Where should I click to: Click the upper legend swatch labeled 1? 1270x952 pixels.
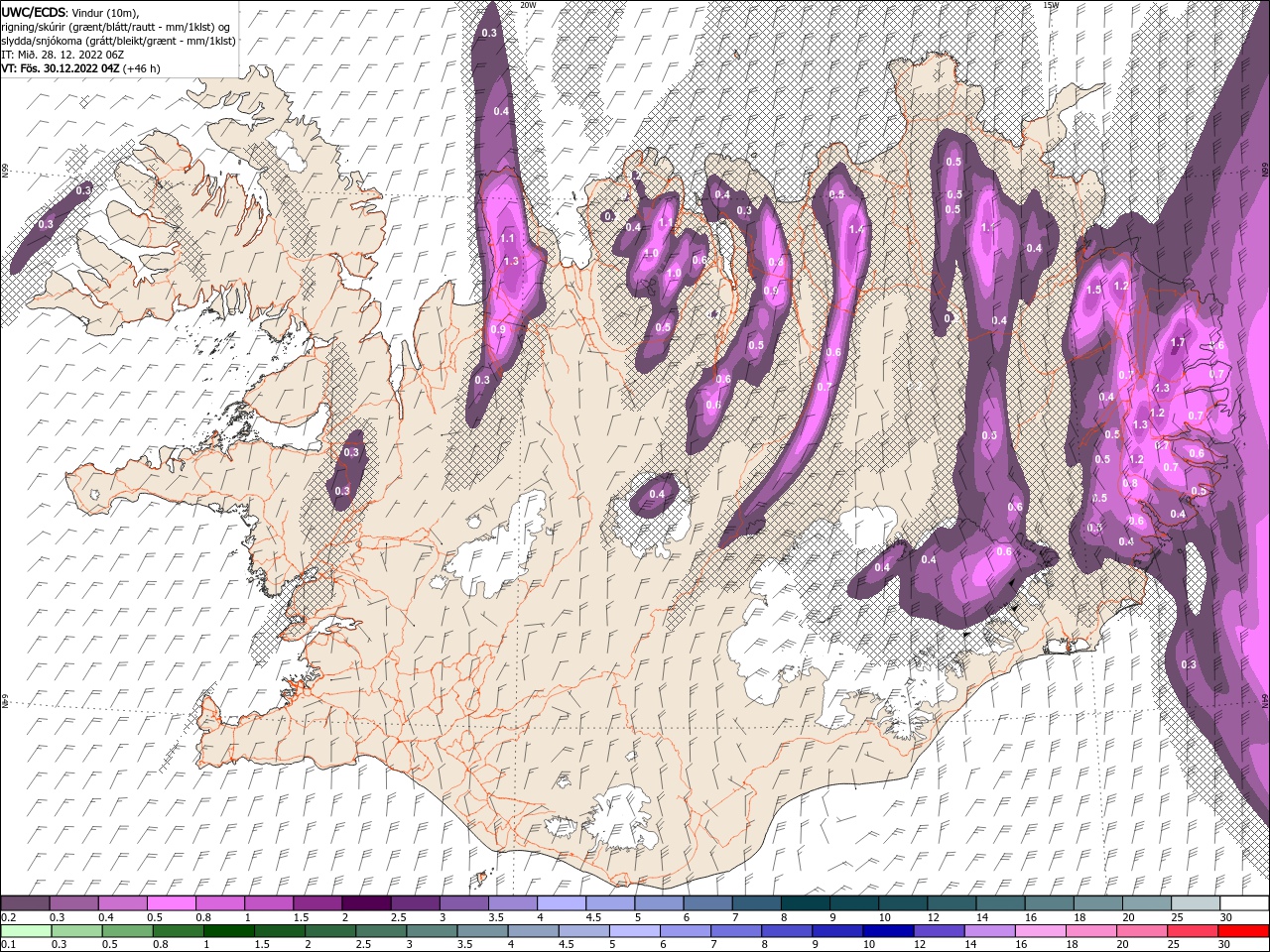pyautogui.click(x=268, y=903)
